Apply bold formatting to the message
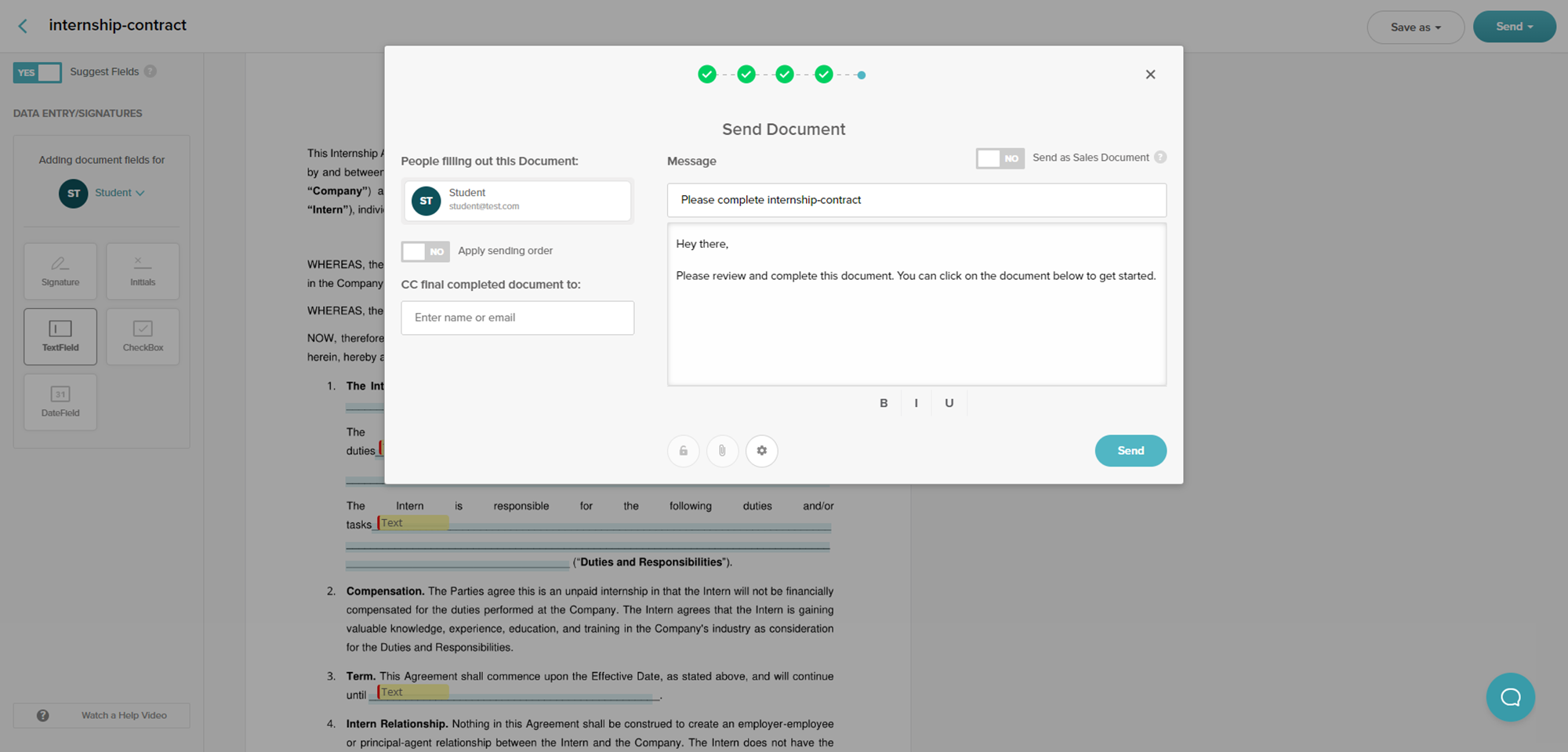 tap(884, 402)
